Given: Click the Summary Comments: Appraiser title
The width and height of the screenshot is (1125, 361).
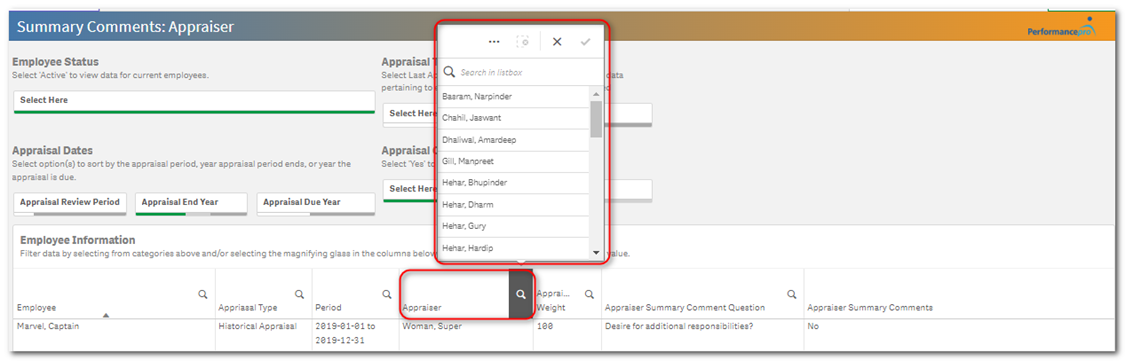Looking at the screenshot, I should [x=126, y=27].
